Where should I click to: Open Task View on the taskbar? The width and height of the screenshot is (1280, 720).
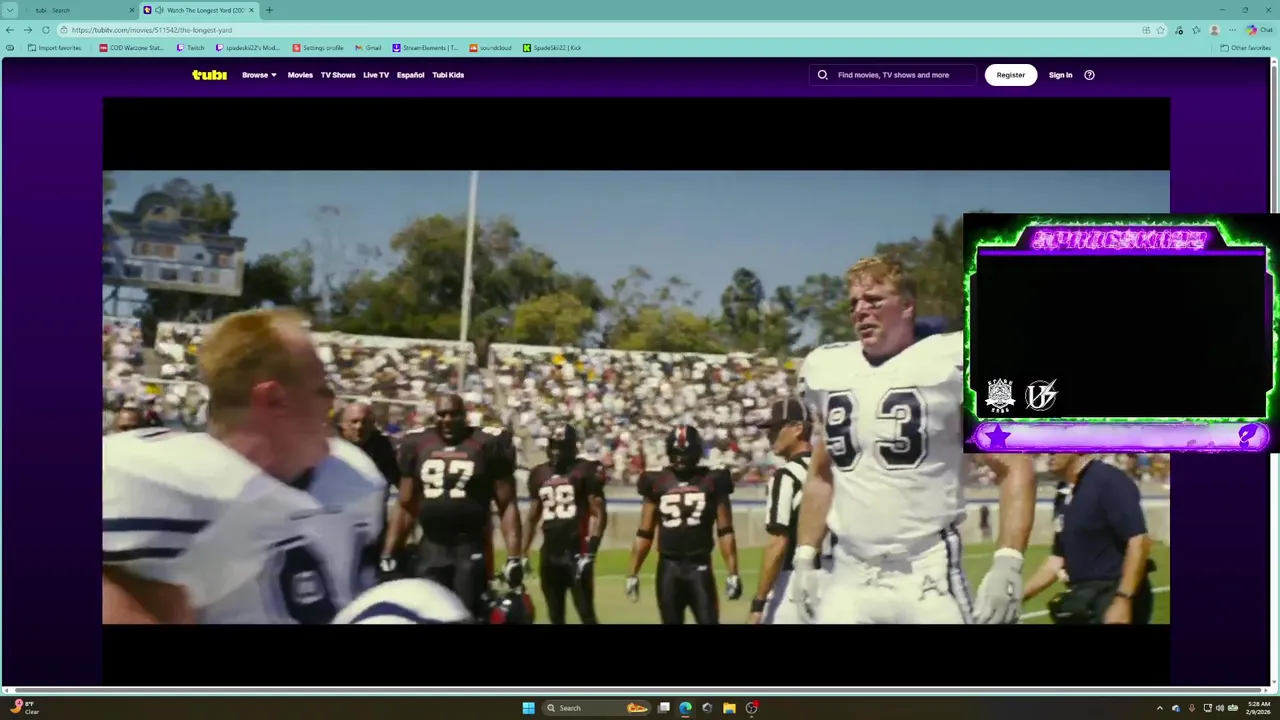663,708
